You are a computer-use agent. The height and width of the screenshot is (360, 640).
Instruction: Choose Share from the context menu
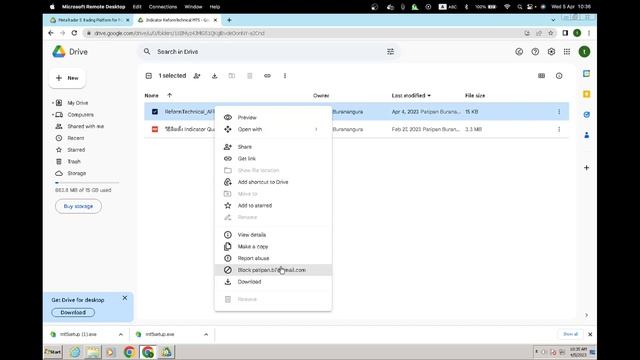273,147
